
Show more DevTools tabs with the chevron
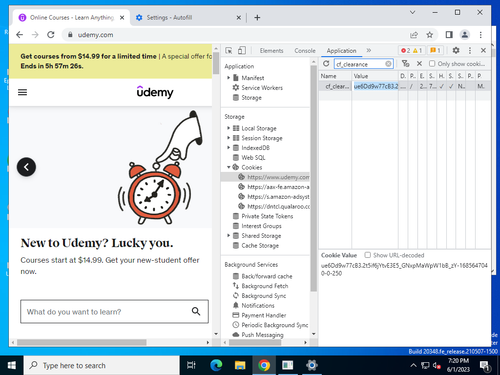[369, 50]
